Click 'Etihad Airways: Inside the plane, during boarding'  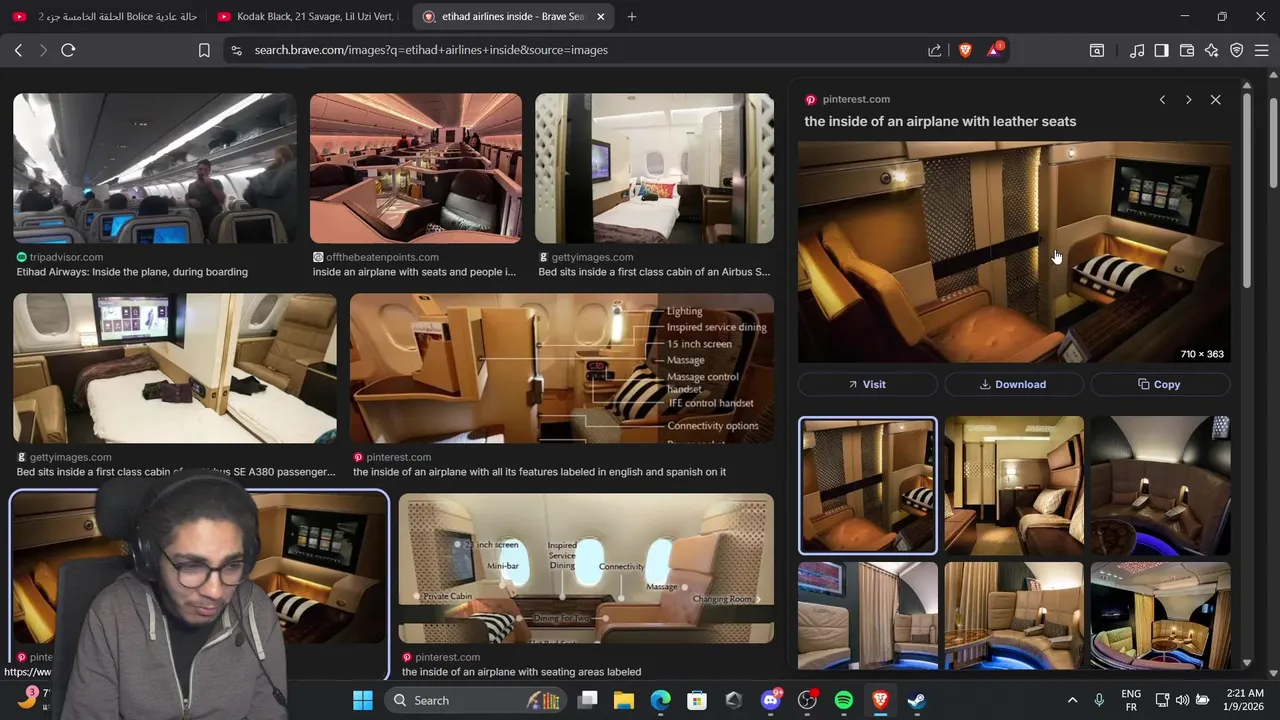coord(132,272)
